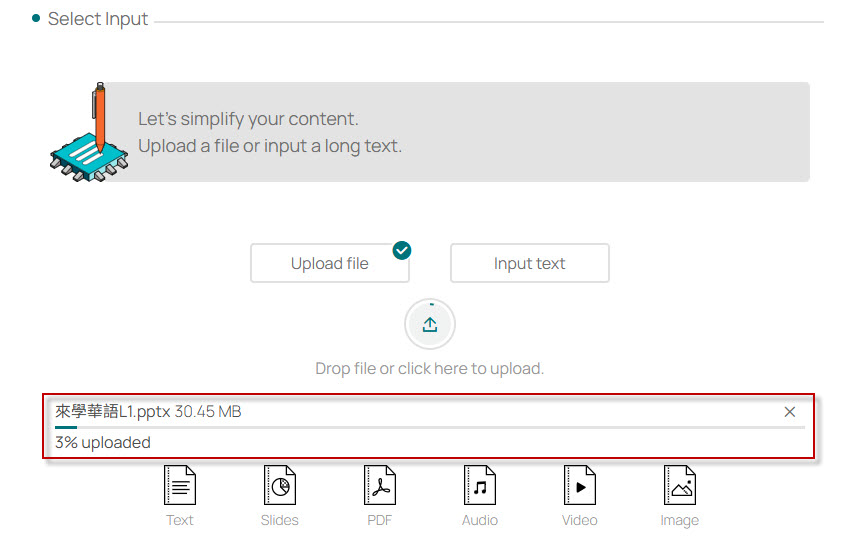This screenshot has height=542, width=844.
Task: Select the Video file type icon
Action: coord(580,486)
